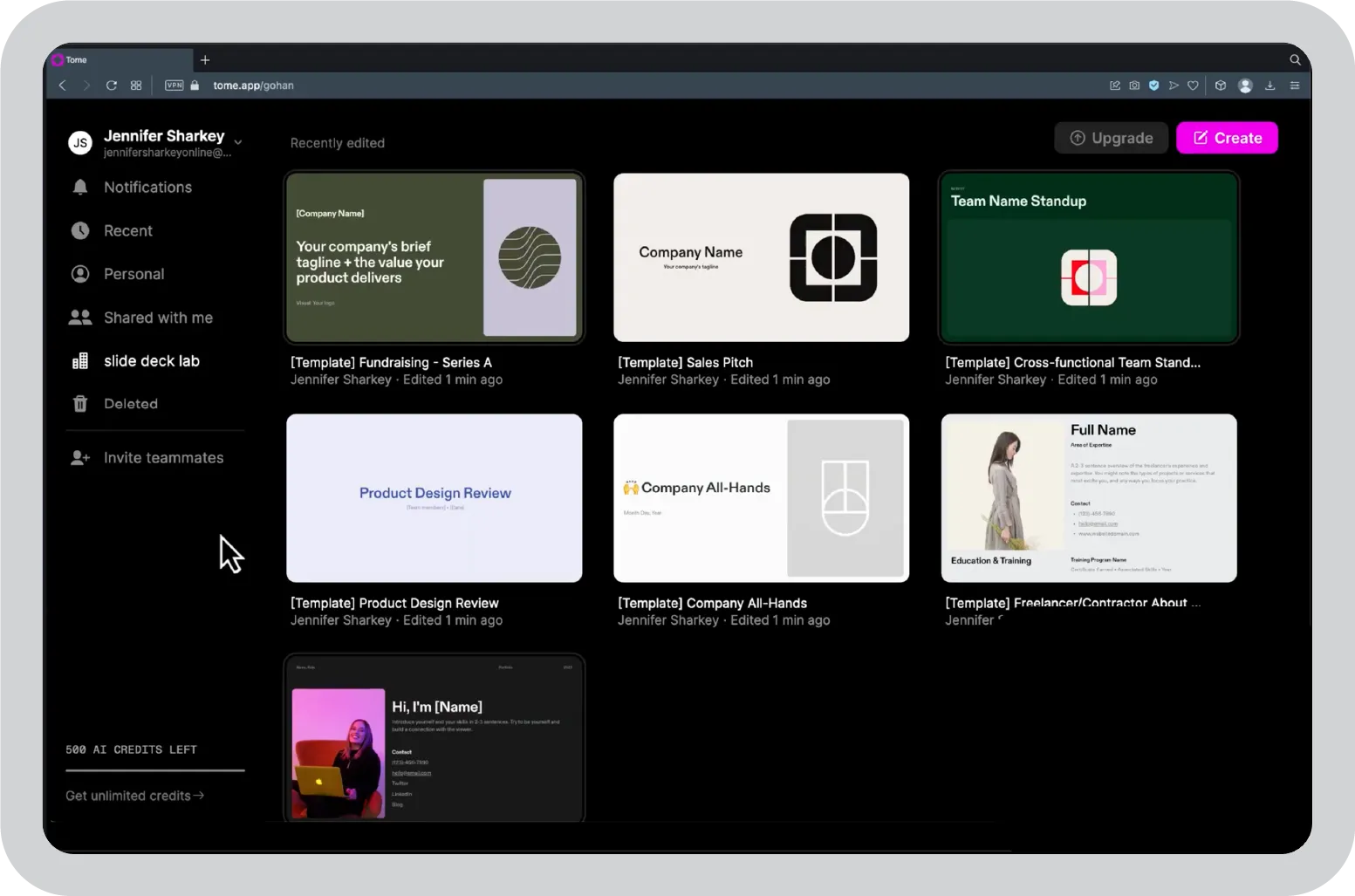Screen dimensions: 1355x896
Task: Open Deleted items with the trash icon
Action: pyautogui.click(x=80, y=403)
